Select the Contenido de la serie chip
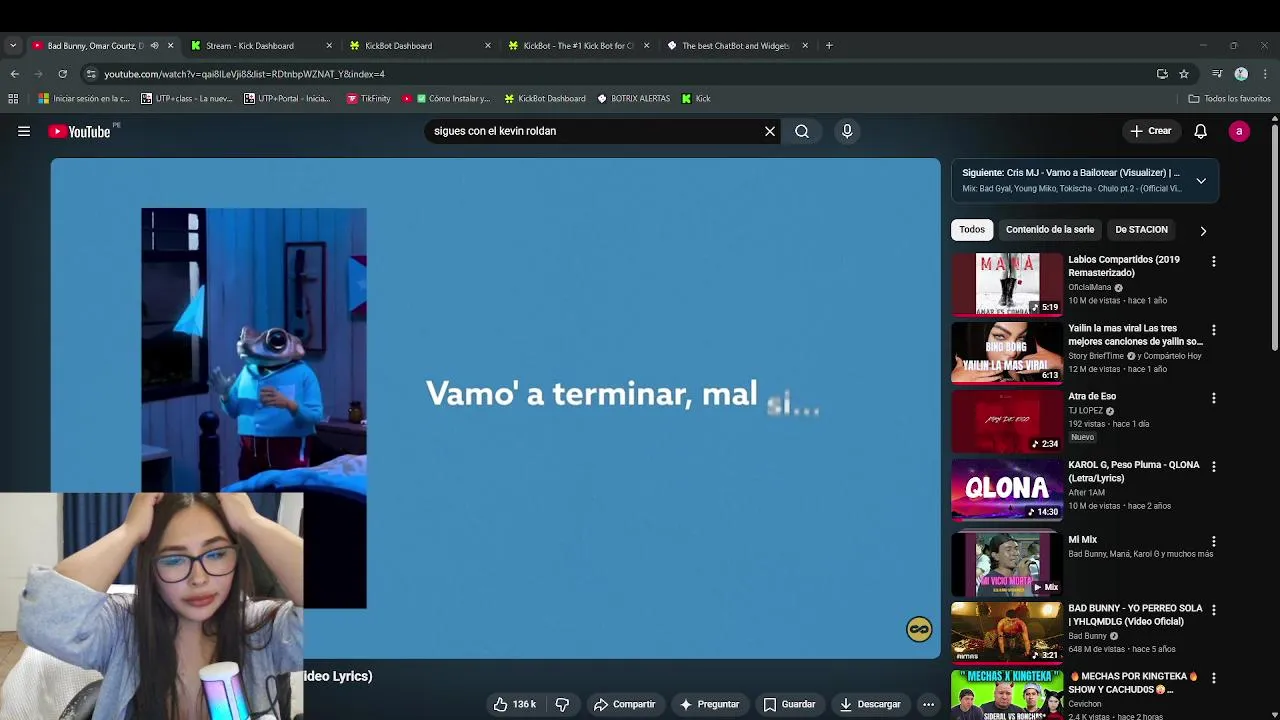 pos(1050,230)
